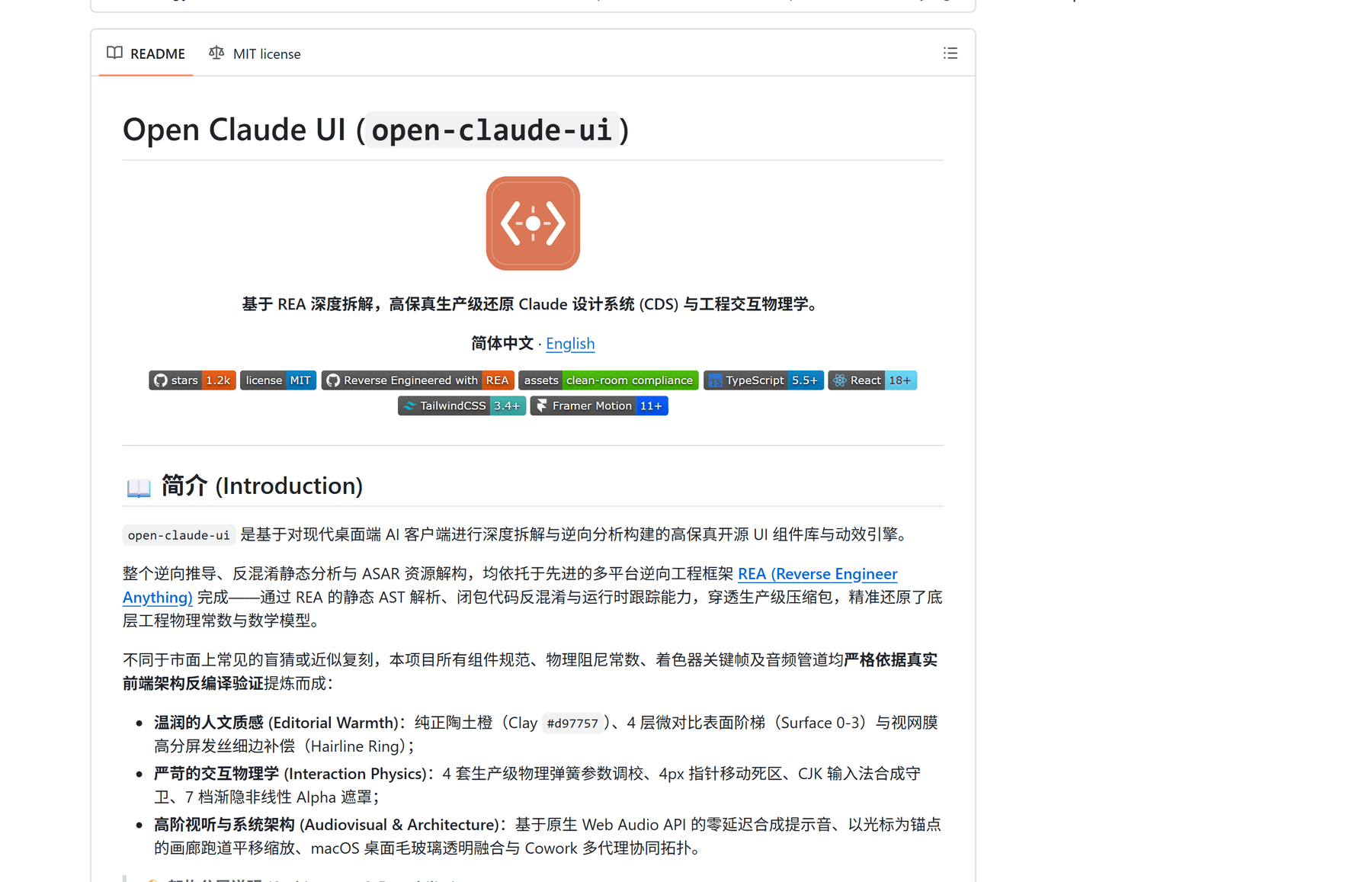Click the #d97757 color code text
The width and height of the screenshot is (1372, 882).
click(x=572, y=723)
